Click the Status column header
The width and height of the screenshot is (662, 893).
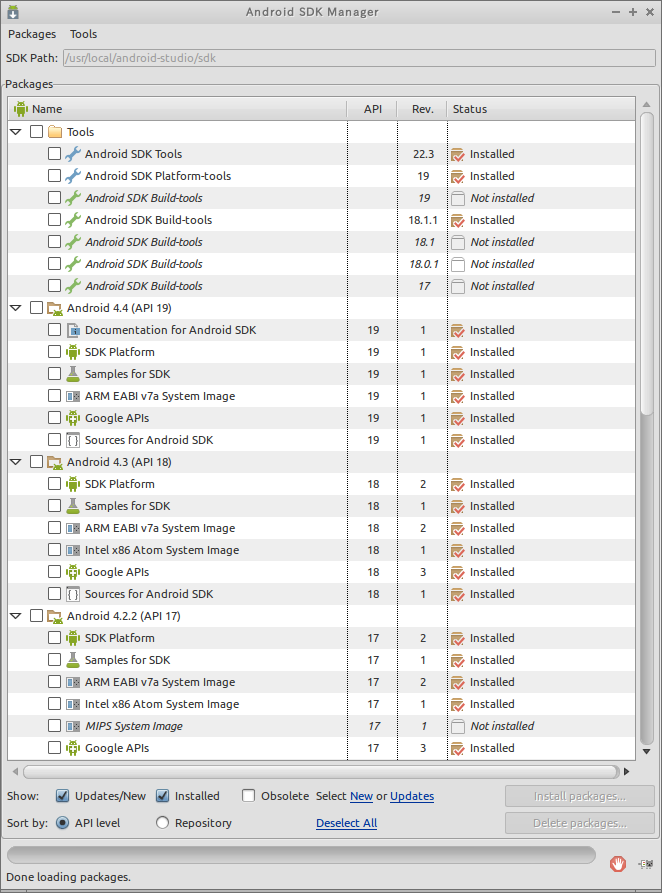point(541,109)
